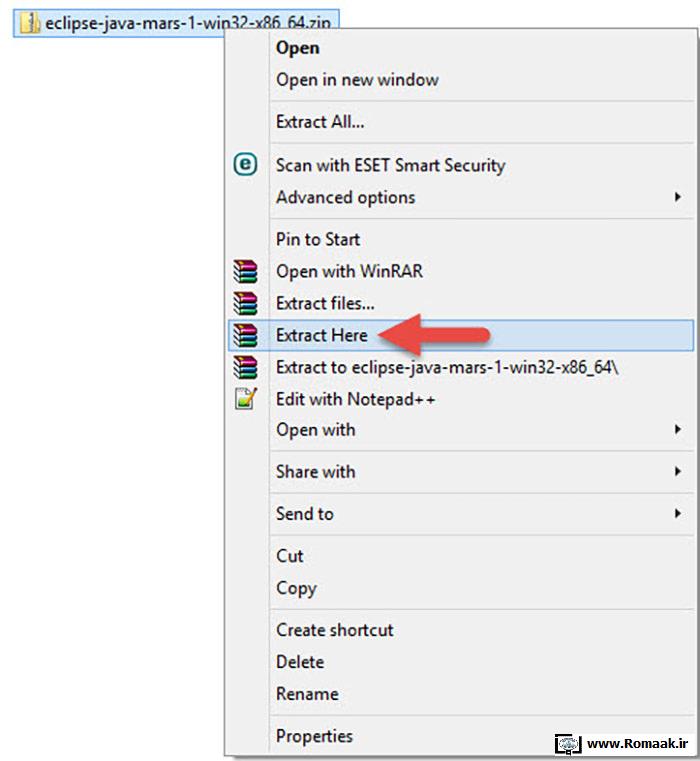Click the ESET Smart Security icon
700x761 pixels.
coord(246,165)
